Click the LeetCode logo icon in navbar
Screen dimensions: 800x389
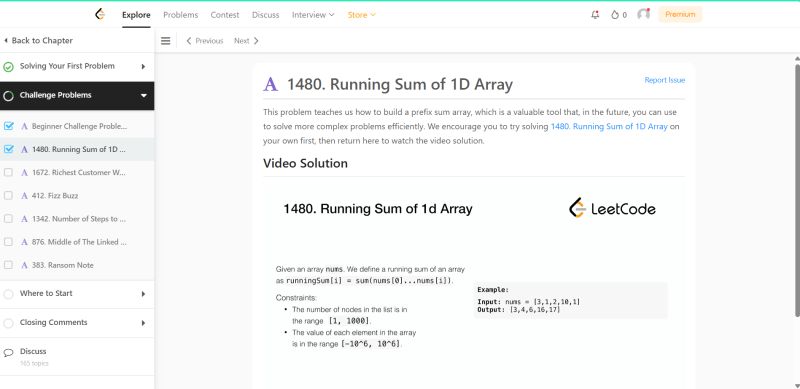100,14
